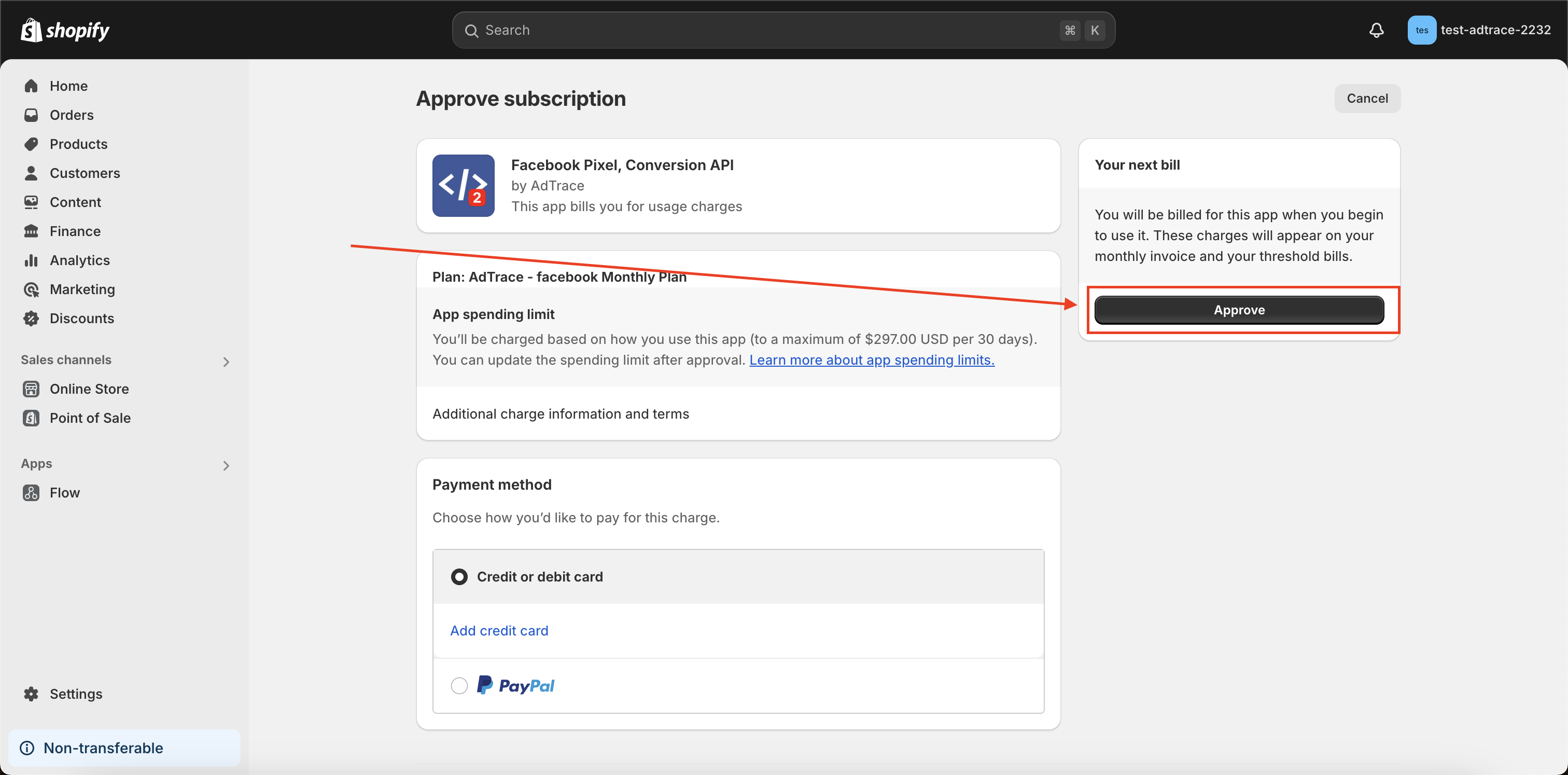Click the Content image icon

31,202
